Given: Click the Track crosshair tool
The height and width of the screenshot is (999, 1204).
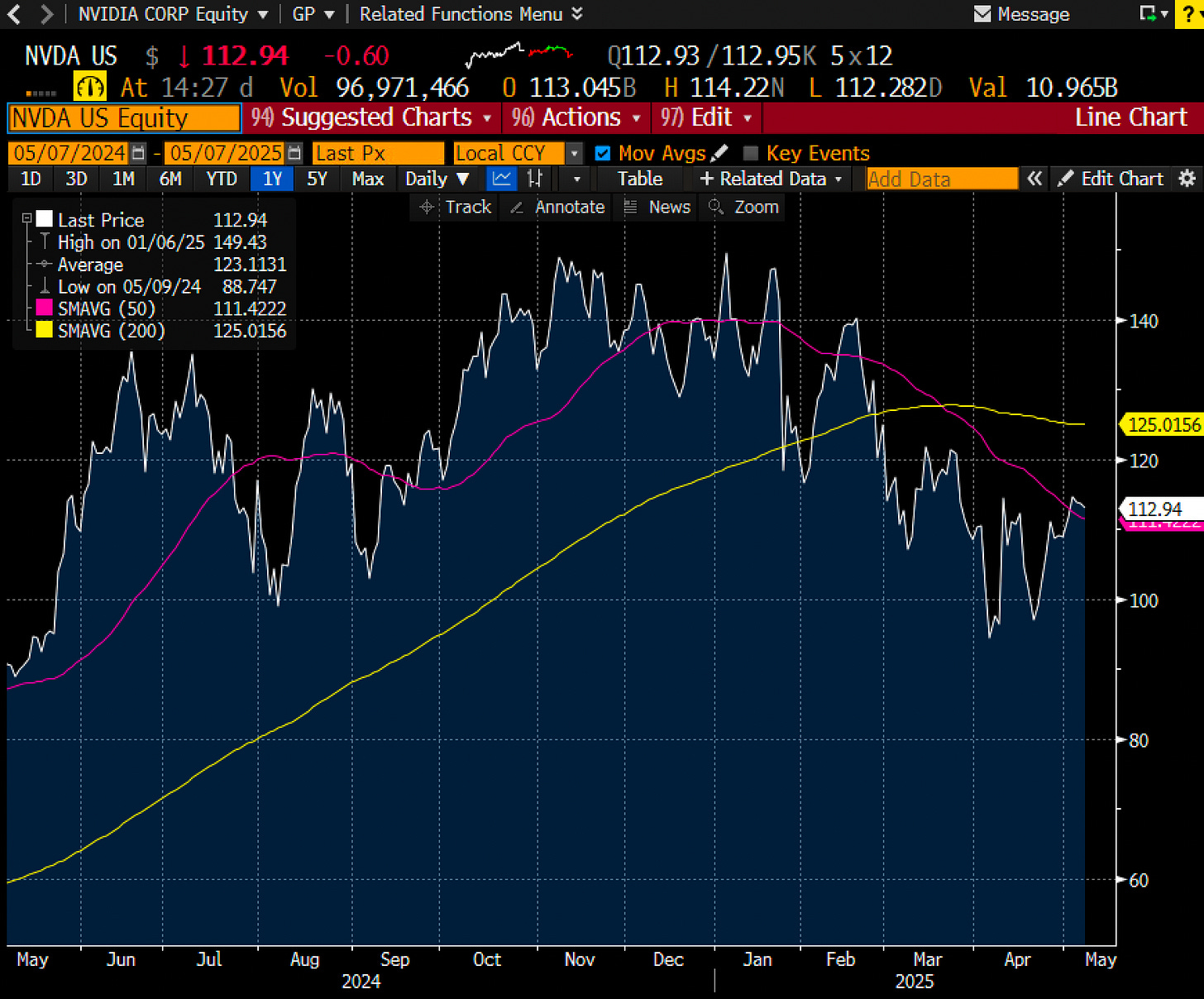Looking at the screenshot, I should pyautogui.click(x=455, y=207).
